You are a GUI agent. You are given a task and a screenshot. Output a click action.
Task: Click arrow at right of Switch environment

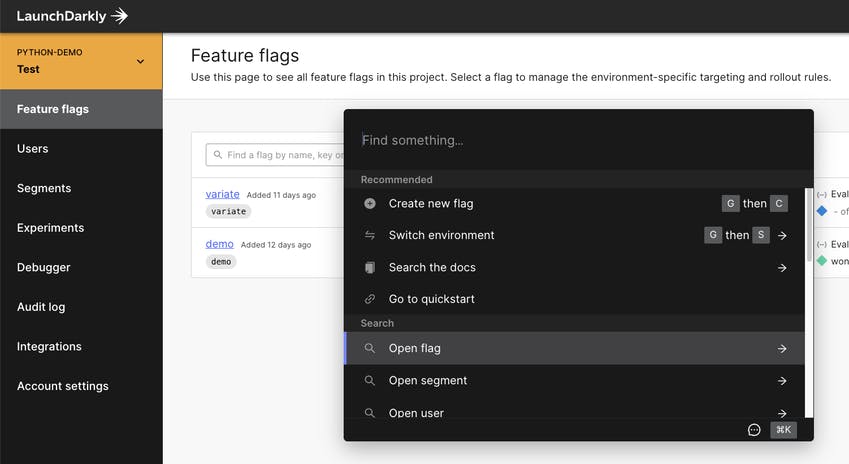click(x=782, y=236)
